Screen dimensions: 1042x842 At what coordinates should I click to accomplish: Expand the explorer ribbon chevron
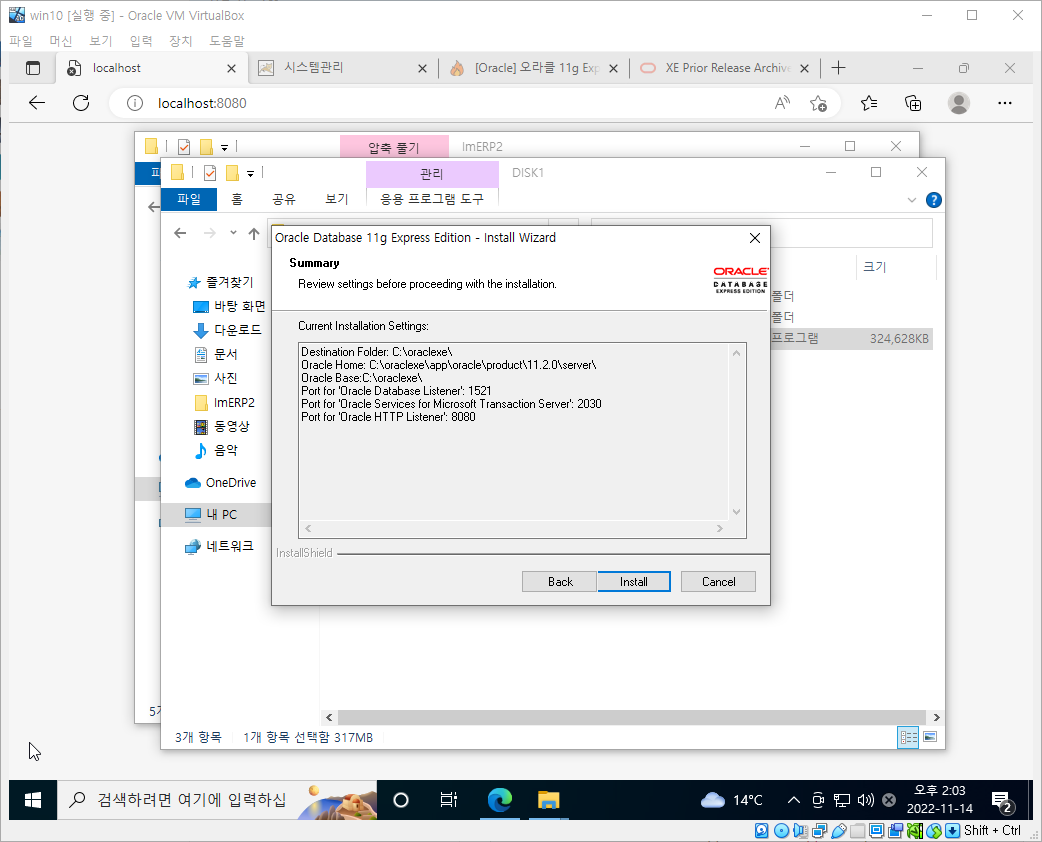tap(912, 200)
